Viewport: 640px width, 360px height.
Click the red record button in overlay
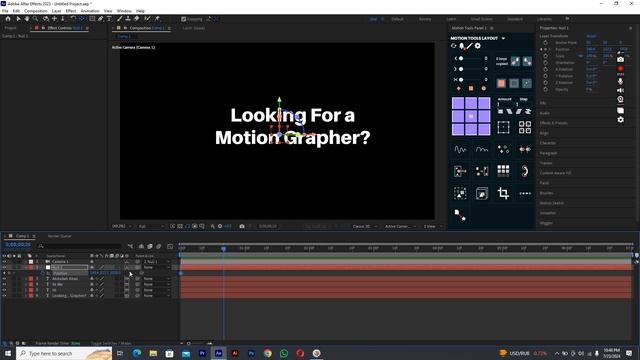620,69
